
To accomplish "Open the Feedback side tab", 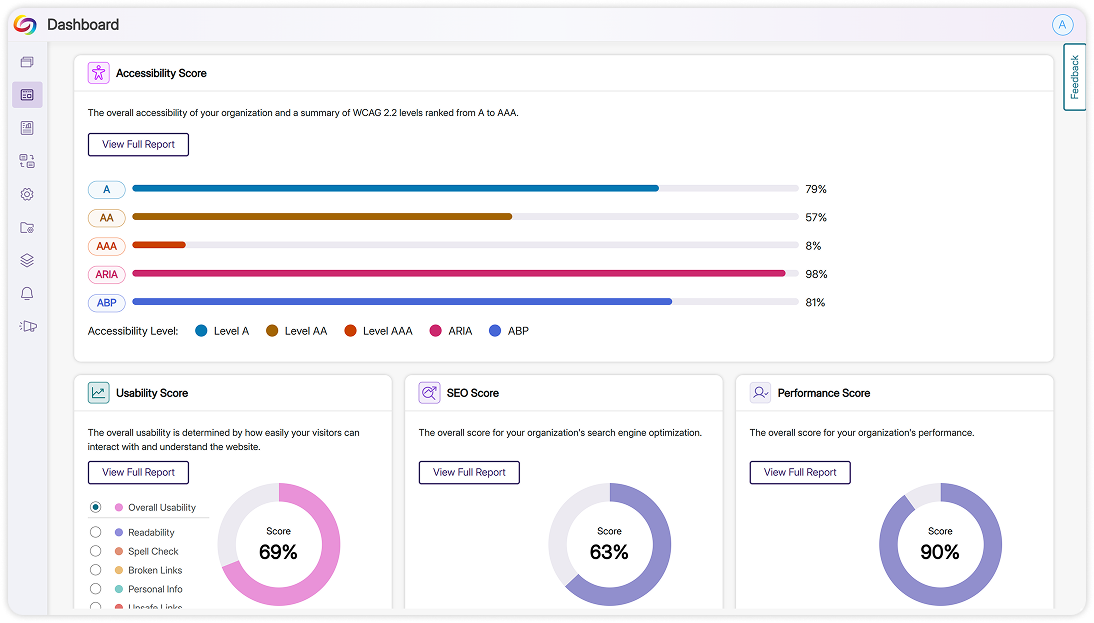I will [x=1075, y=77].
